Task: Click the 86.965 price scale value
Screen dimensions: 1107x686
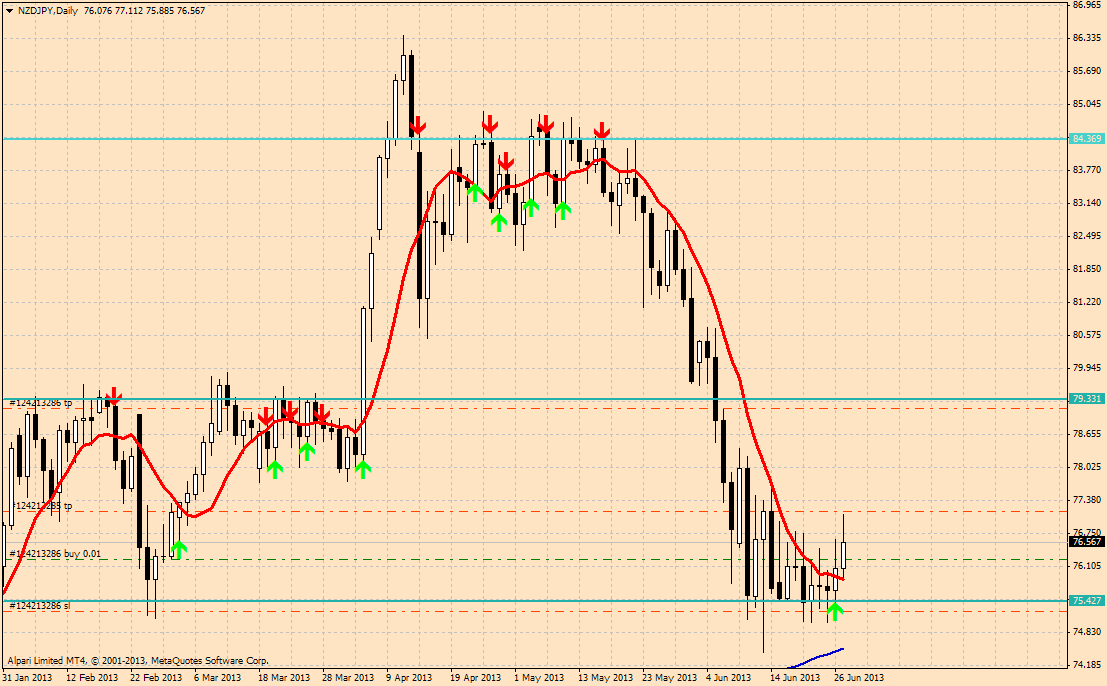Action: click(x=1087, y=5)
